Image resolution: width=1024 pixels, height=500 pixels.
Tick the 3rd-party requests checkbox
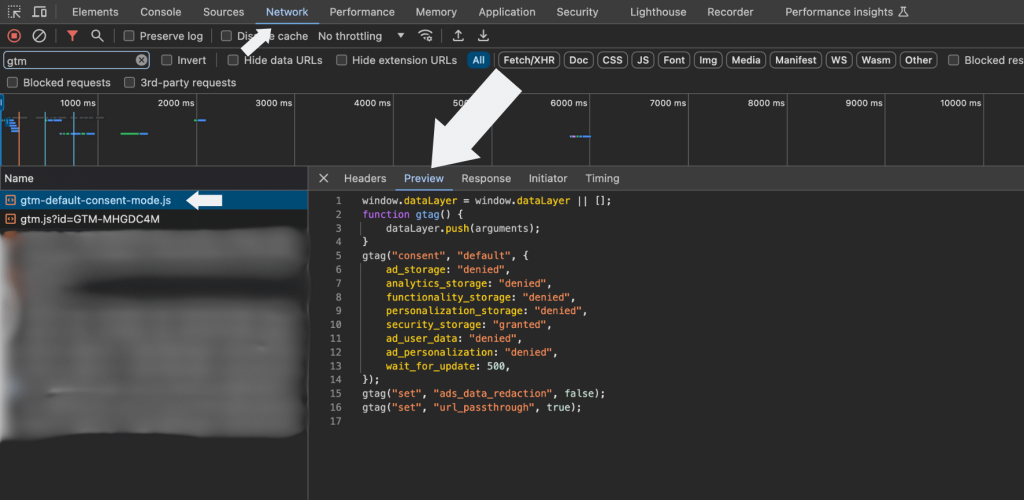(130, 82)
